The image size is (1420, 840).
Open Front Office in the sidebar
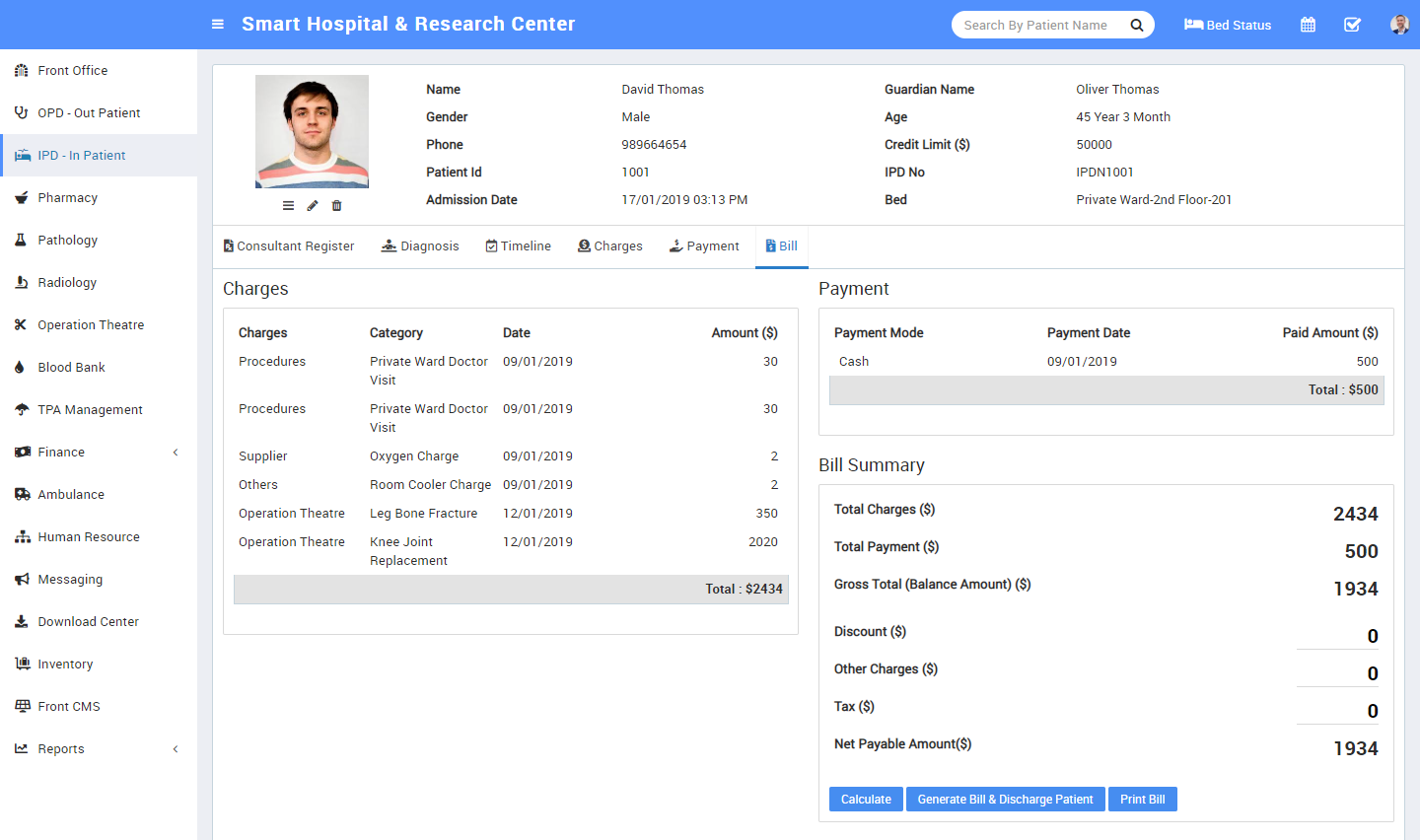(x=99, y=71)
